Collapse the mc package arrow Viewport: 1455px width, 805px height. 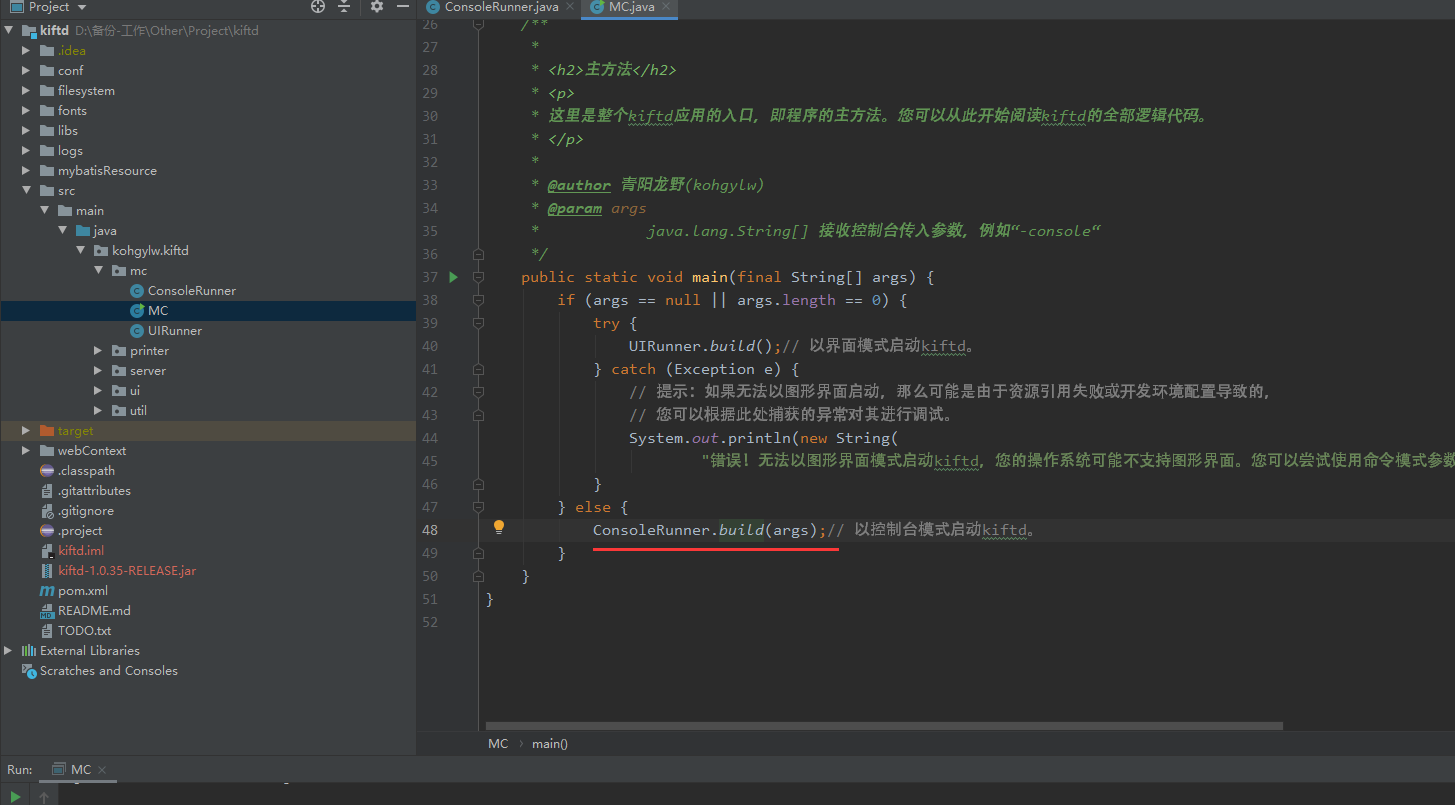pyautogui.click(x=99, y=270)
